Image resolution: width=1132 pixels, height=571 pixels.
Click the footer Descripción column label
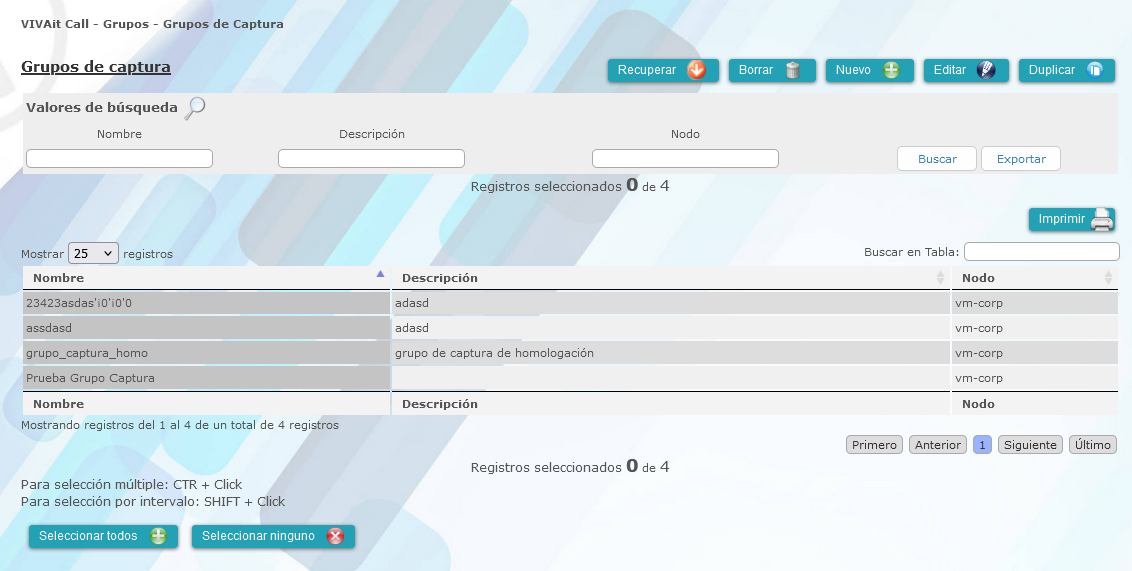click(x=440, y=404)
